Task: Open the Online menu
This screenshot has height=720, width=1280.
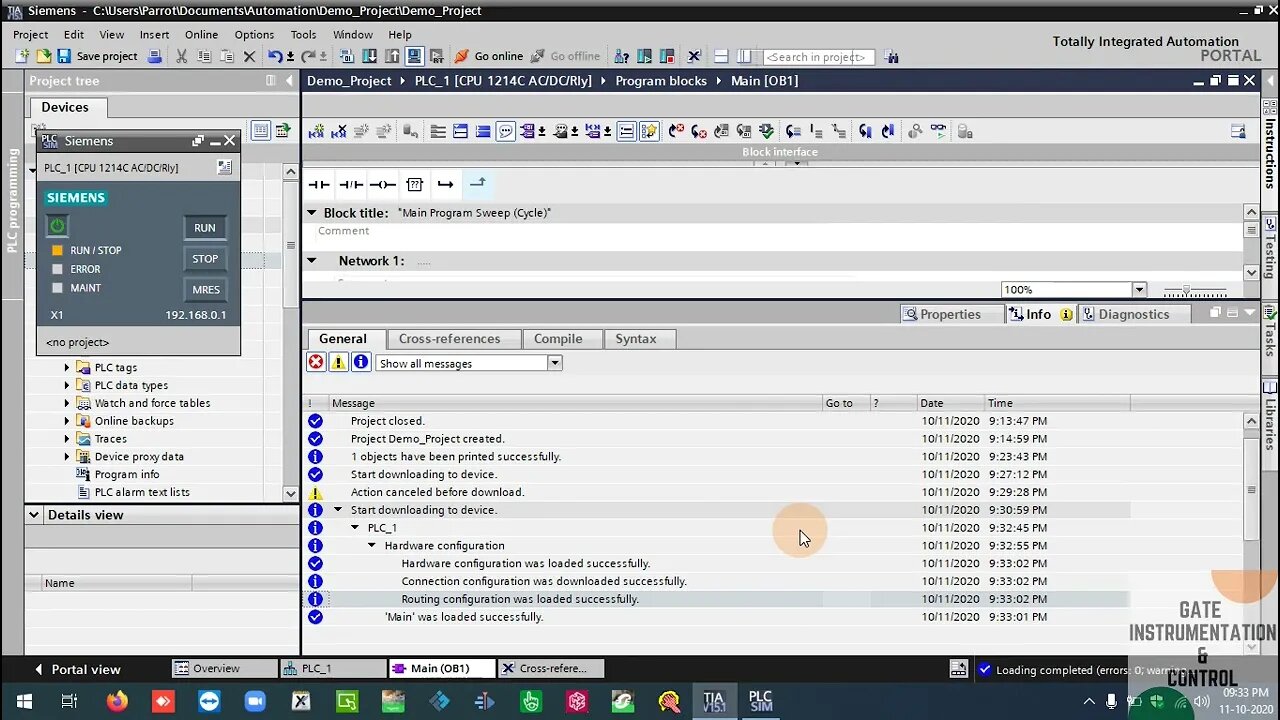Action: 201,34
